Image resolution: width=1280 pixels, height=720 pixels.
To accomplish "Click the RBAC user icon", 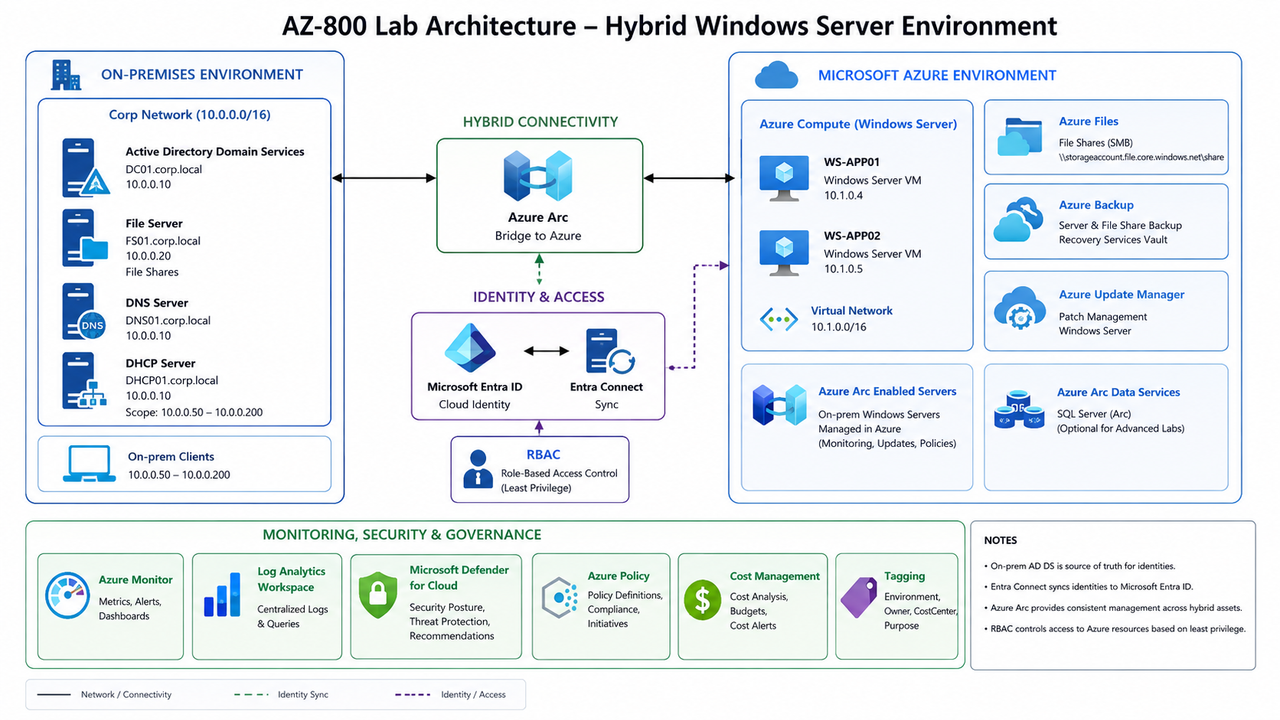I will point(478,468).
